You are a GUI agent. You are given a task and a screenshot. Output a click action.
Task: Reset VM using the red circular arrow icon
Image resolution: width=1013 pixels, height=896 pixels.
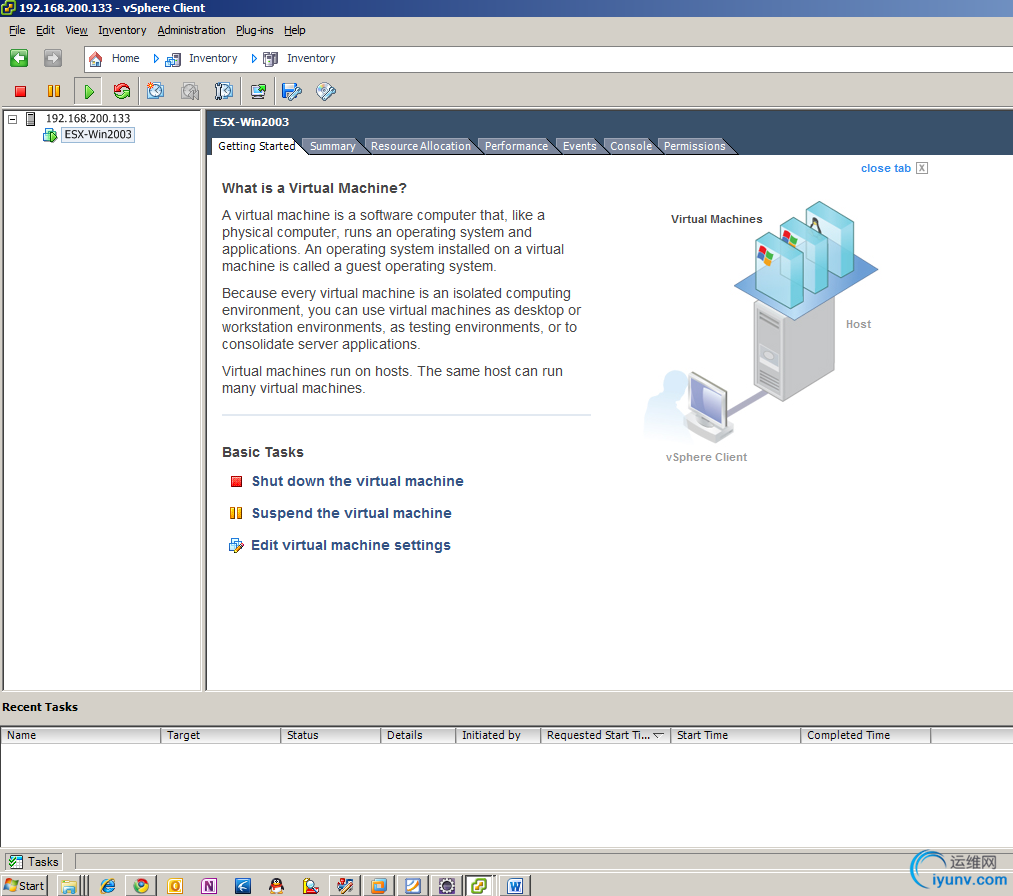coord(121,91)
